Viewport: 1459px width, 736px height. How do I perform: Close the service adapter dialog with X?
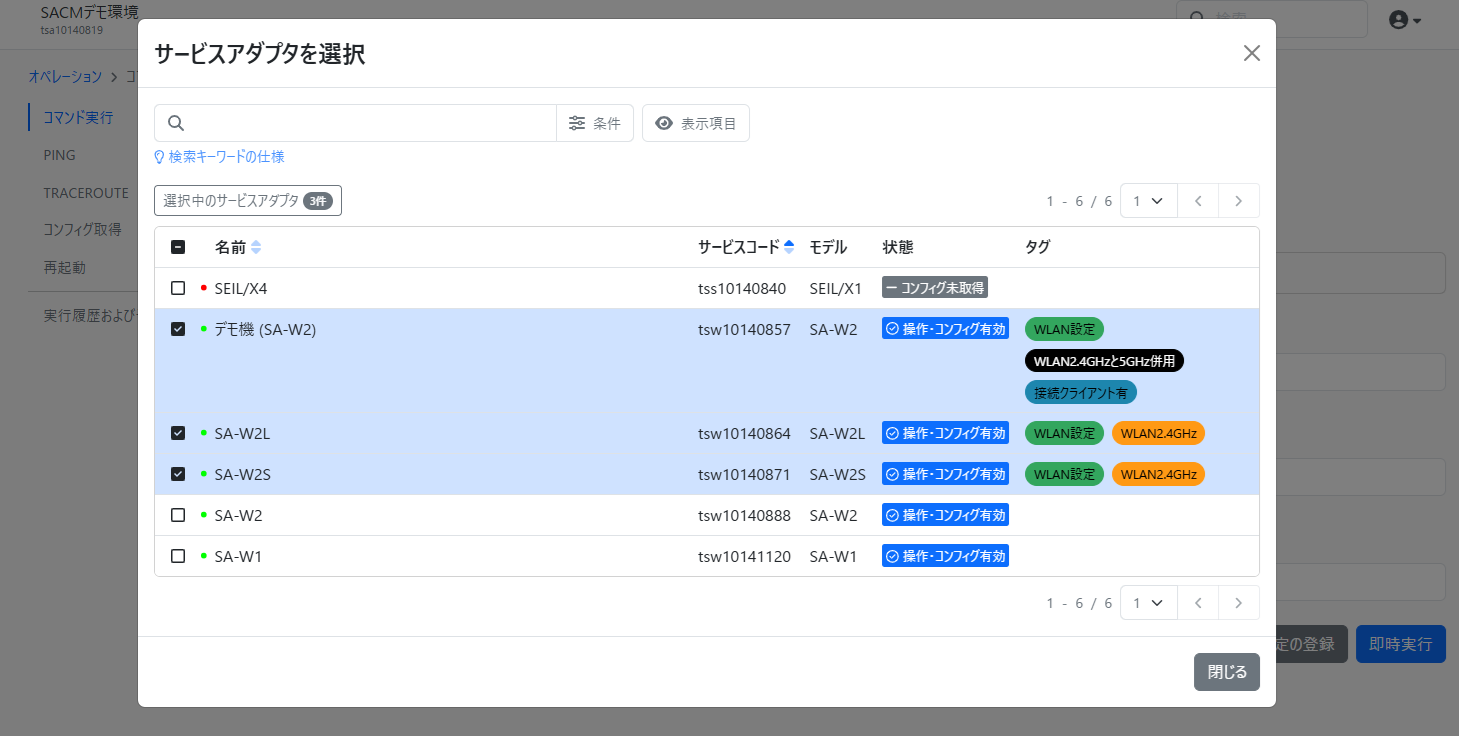point(1251,54)
